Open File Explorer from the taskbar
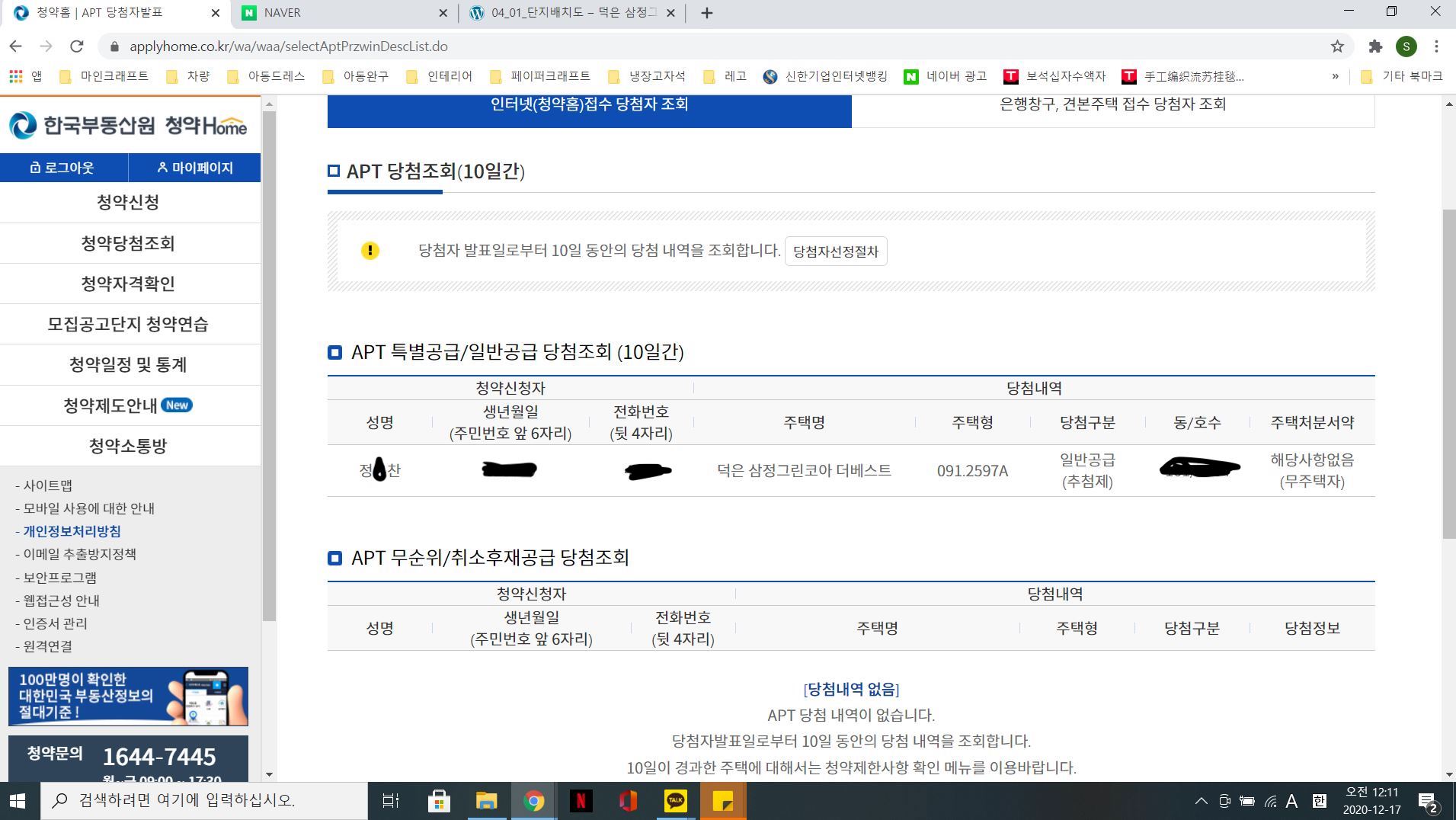 (x=486, y=801)
